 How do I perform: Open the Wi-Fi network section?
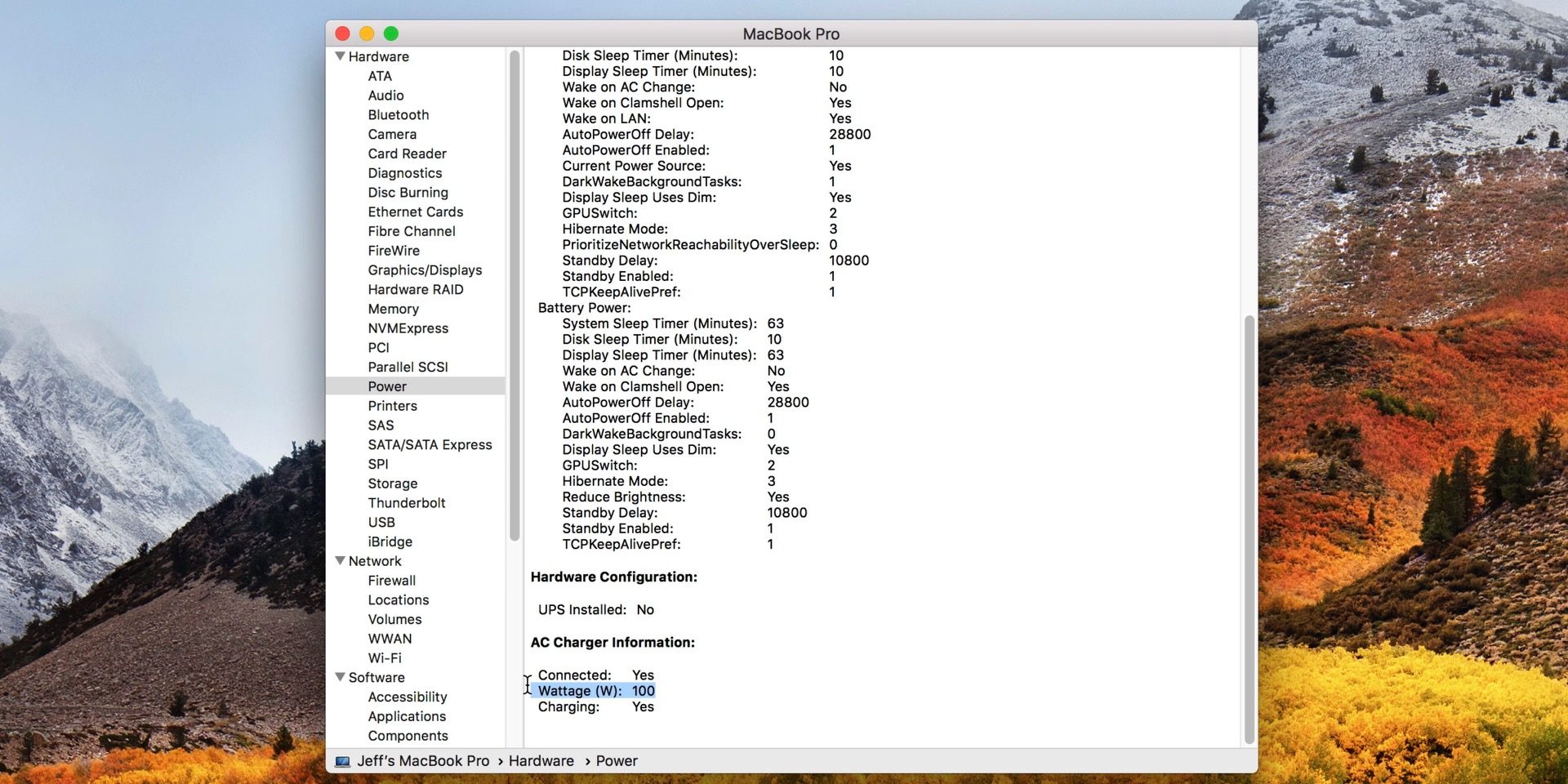point(384,658)
